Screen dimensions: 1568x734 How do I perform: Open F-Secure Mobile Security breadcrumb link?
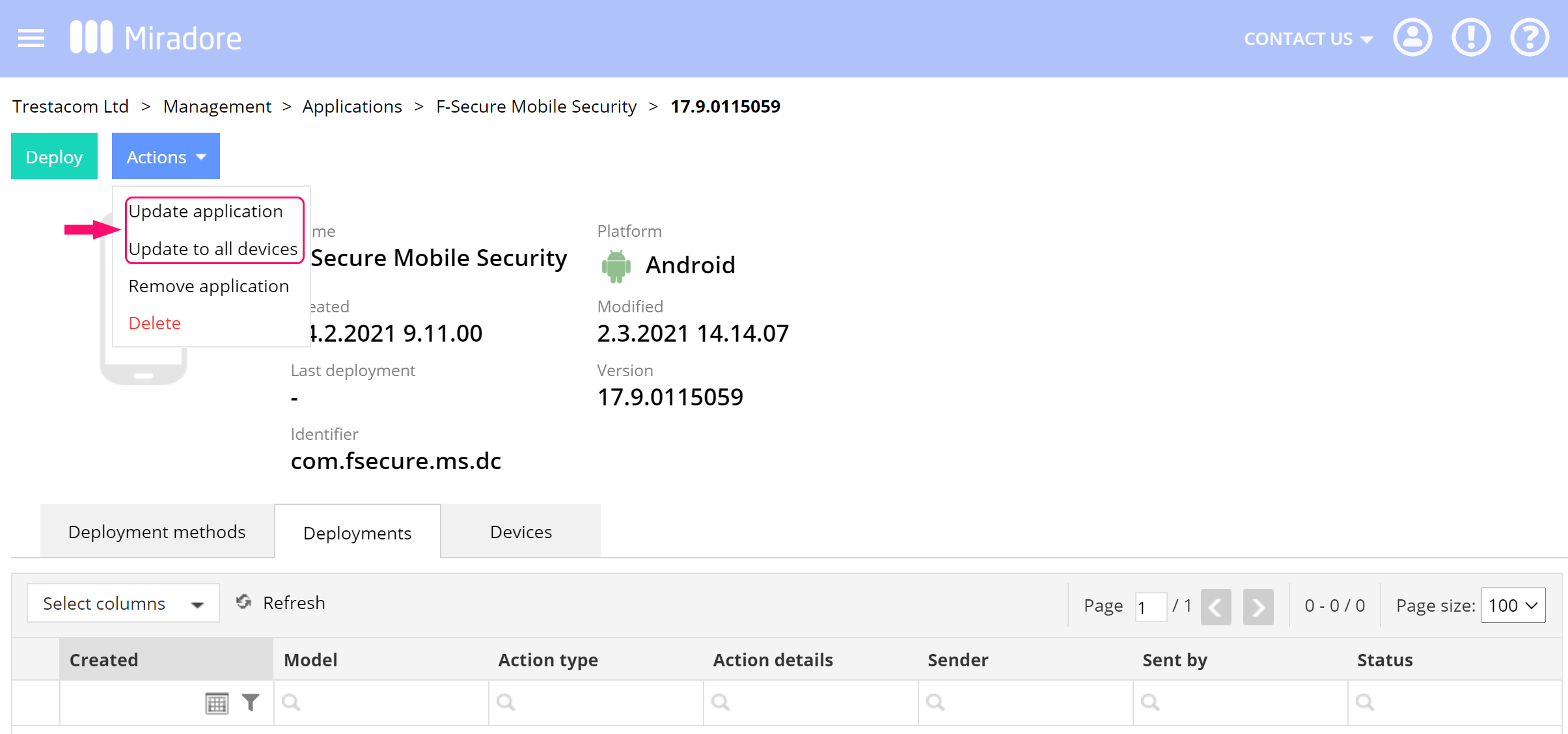click(x=536, y=106)
